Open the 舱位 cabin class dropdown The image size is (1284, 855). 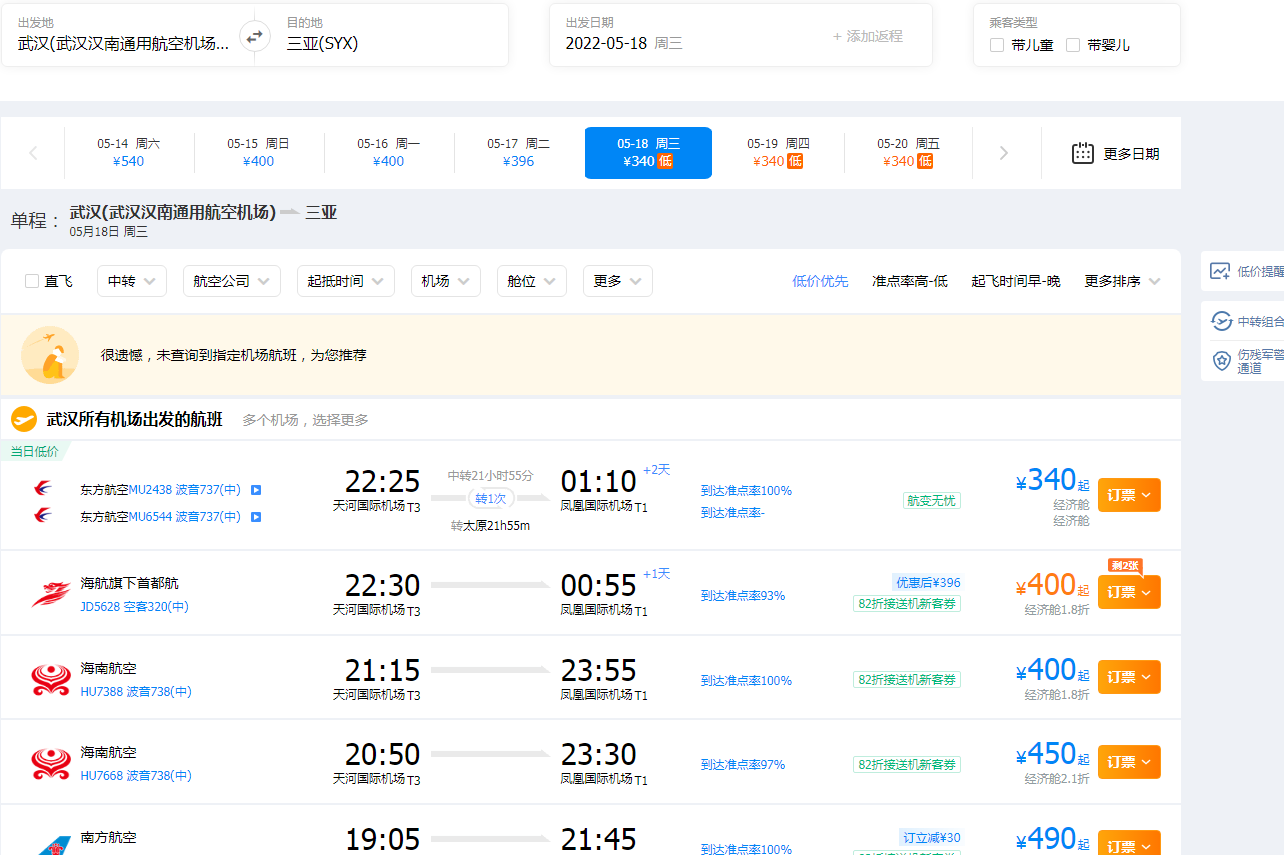pyautogui.click(x=531, y=281)
